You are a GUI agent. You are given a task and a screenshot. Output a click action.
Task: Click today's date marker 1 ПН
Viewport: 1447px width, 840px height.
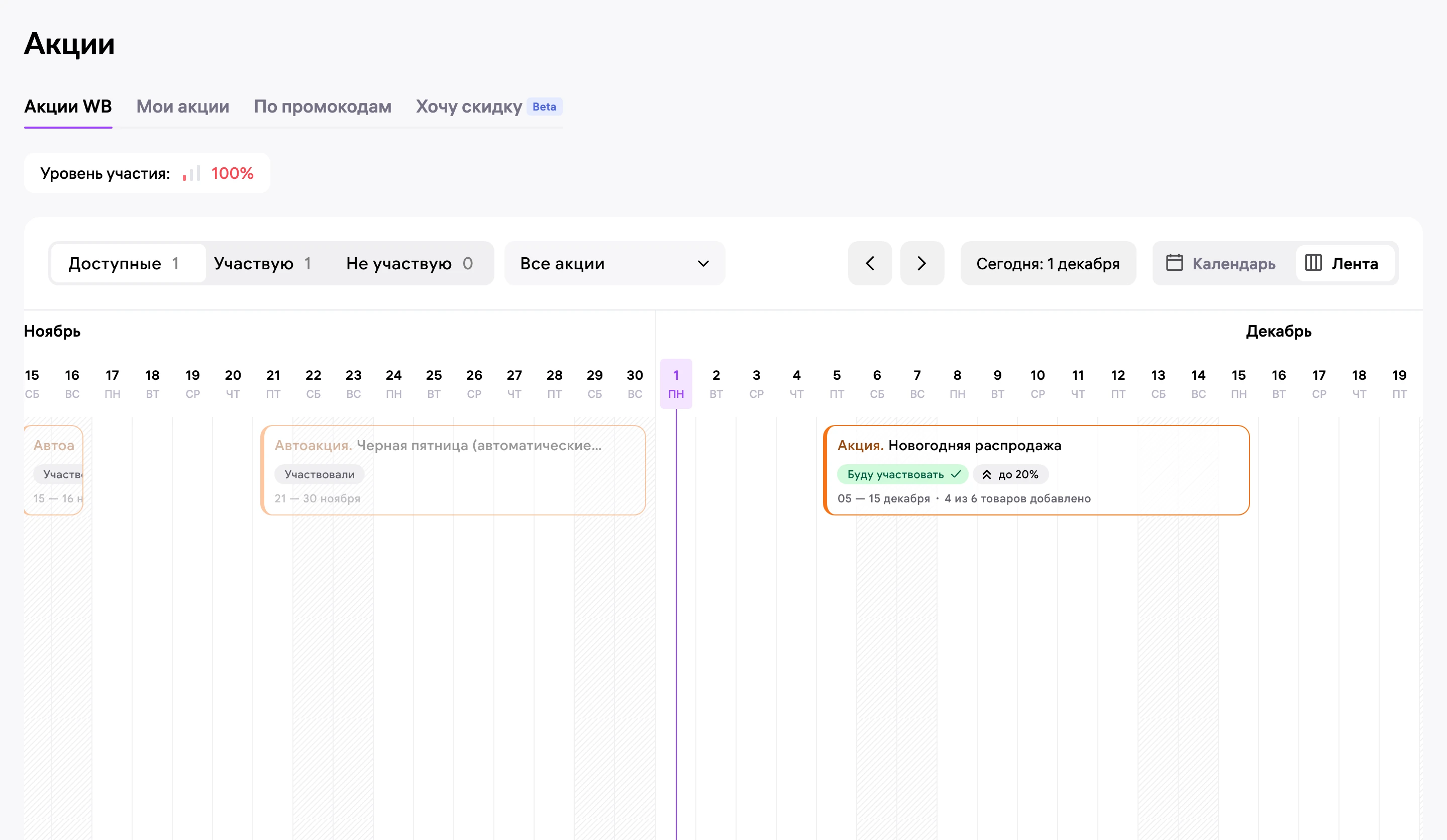(676, 383)
